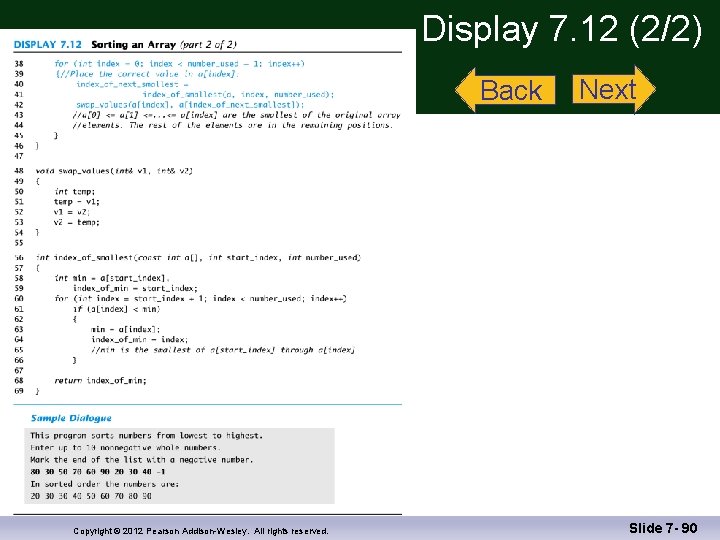Click 'if (a[index] < min)' on line 61
This screenshot has width=720, height=540.
pyautogui.click(x=117, y=309)
